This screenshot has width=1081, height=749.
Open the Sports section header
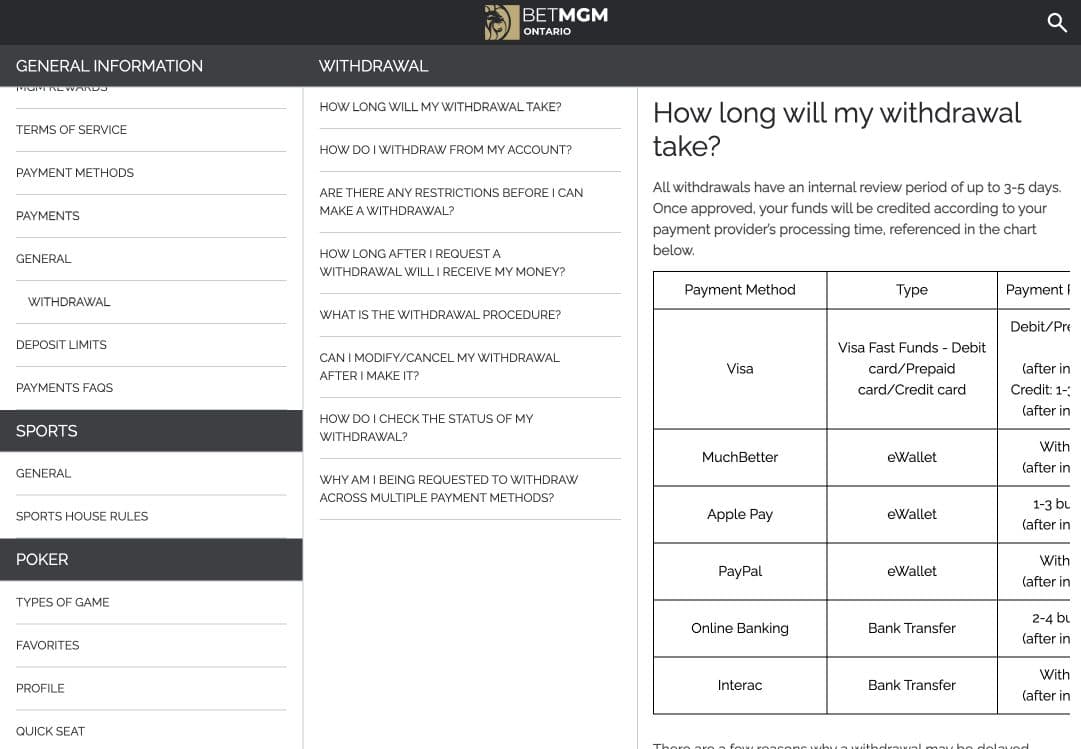[x=151, y=431]
